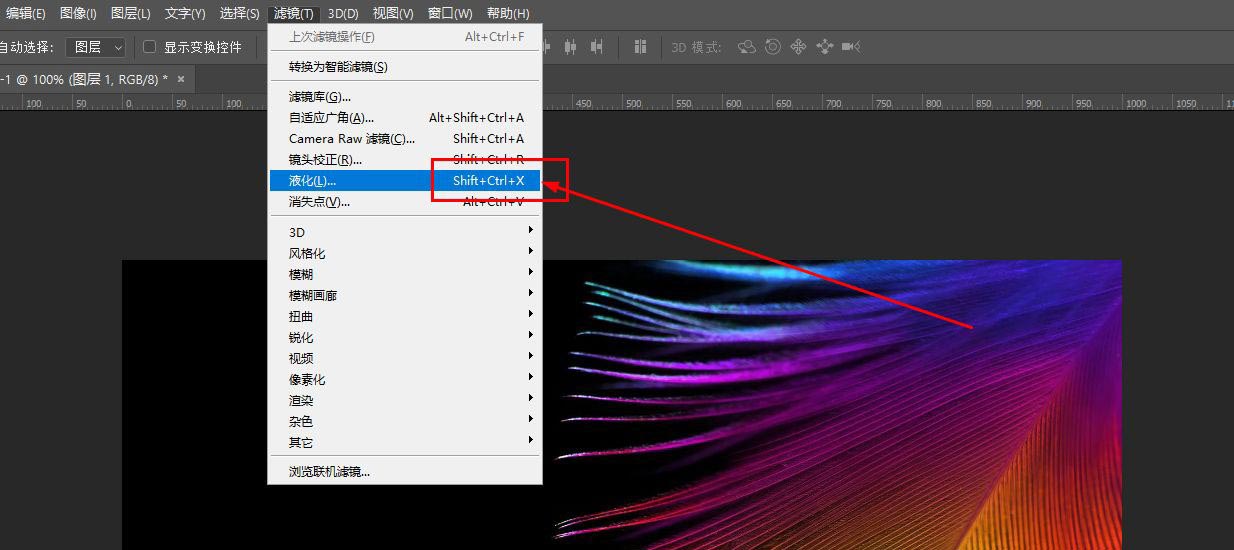Expand the 锐化 submenu
This screenshot has height=550, width=1234.
point(405,337)
